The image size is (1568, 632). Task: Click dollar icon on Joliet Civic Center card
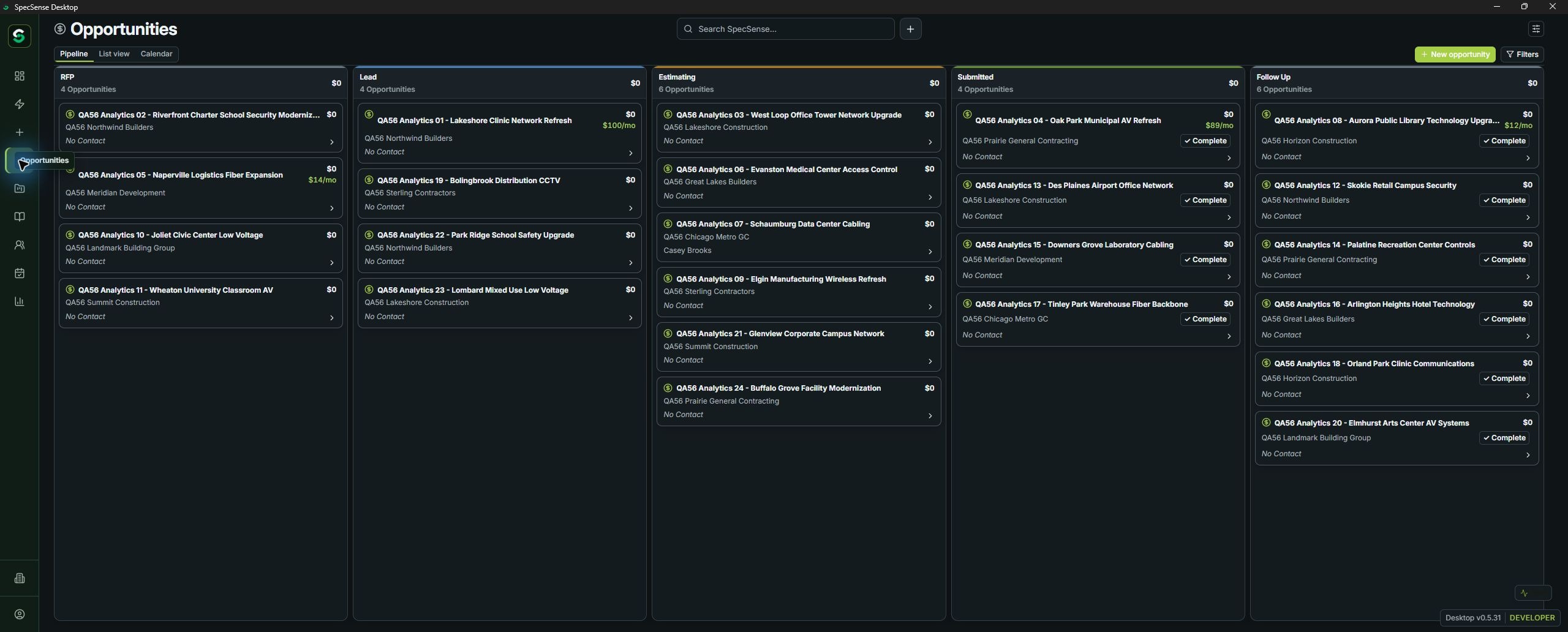(70, 235)
